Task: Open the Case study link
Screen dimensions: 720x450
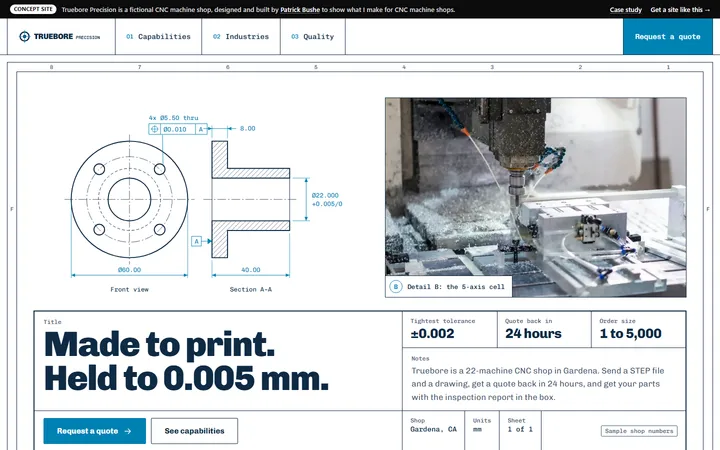Action: (x=625, y=10)
